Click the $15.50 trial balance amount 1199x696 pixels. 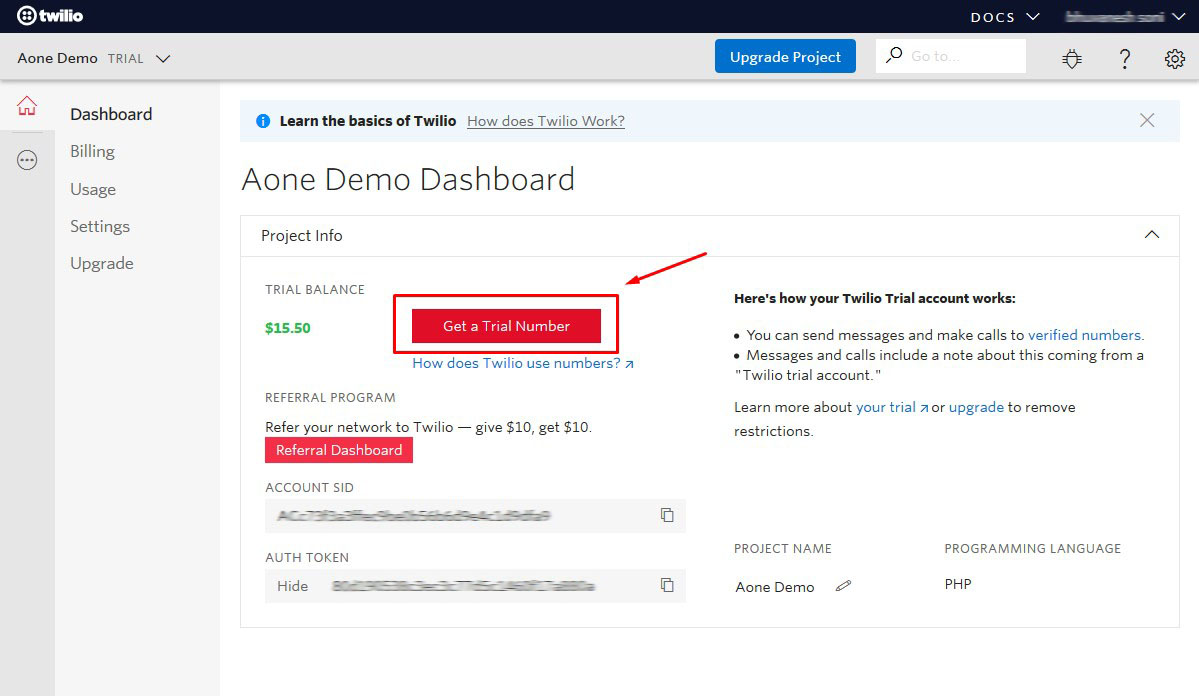(288, 328)
